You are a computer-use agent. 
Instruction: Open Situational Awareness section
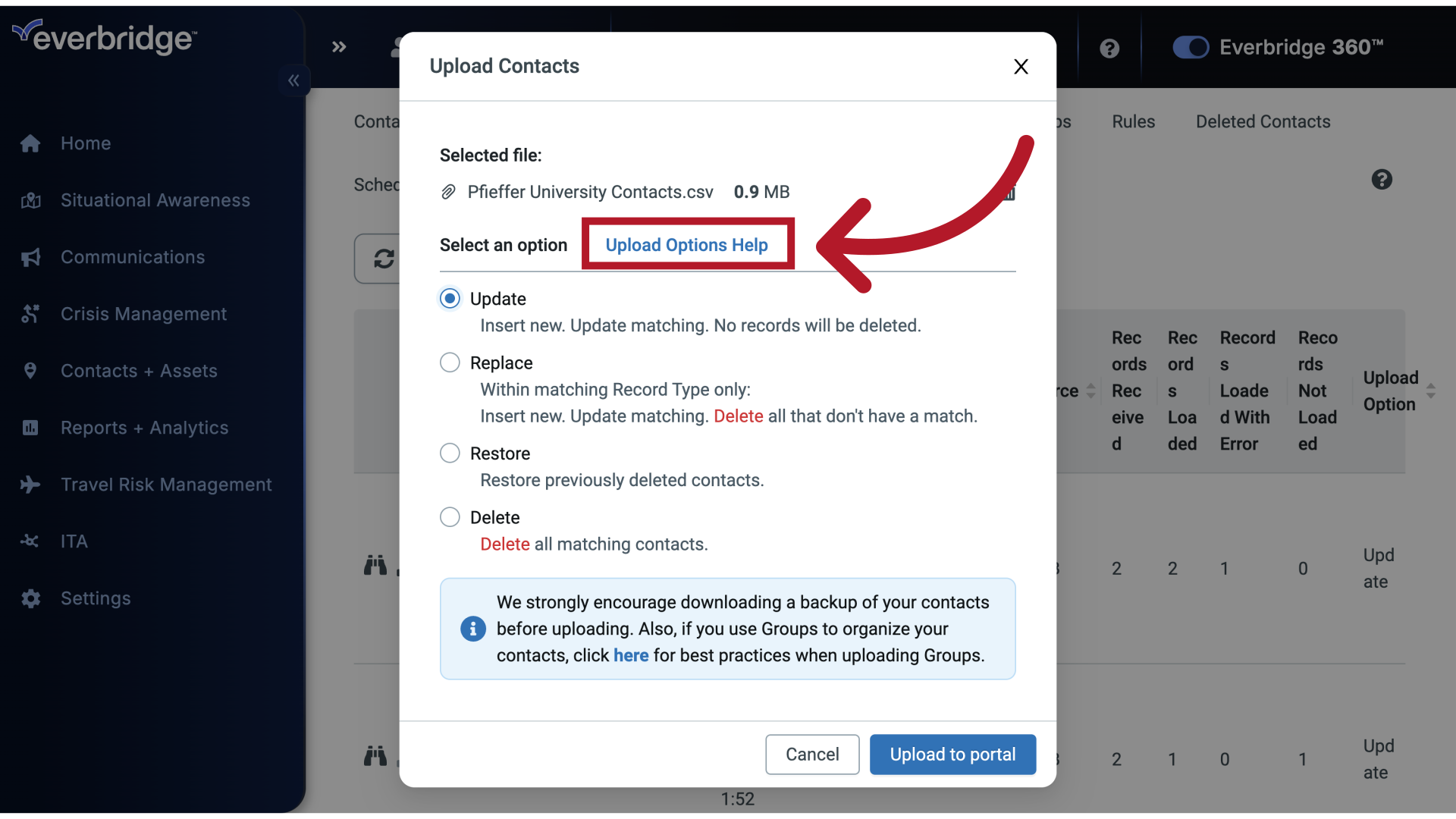point(154,199)
